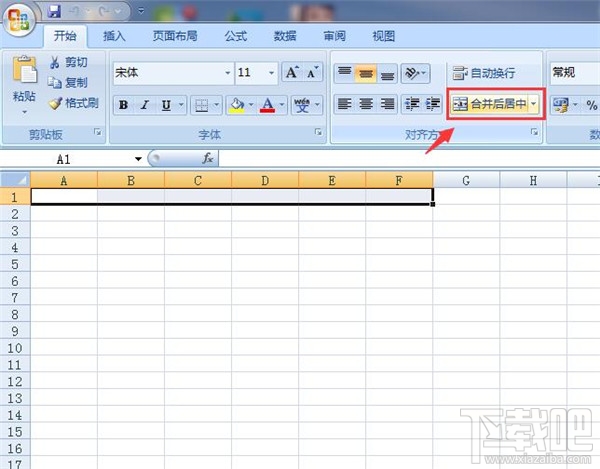Switch to 插入 tab

pyautogui.click(x=114, y=36)
